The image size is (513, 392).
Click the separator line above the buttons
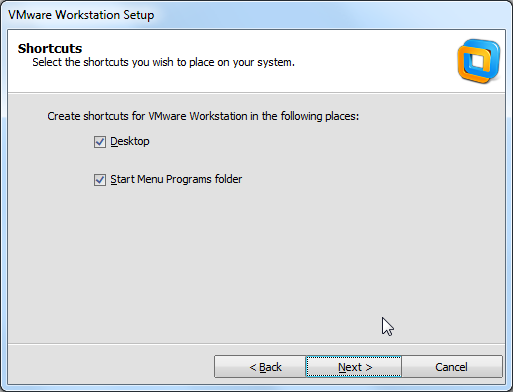256,343
